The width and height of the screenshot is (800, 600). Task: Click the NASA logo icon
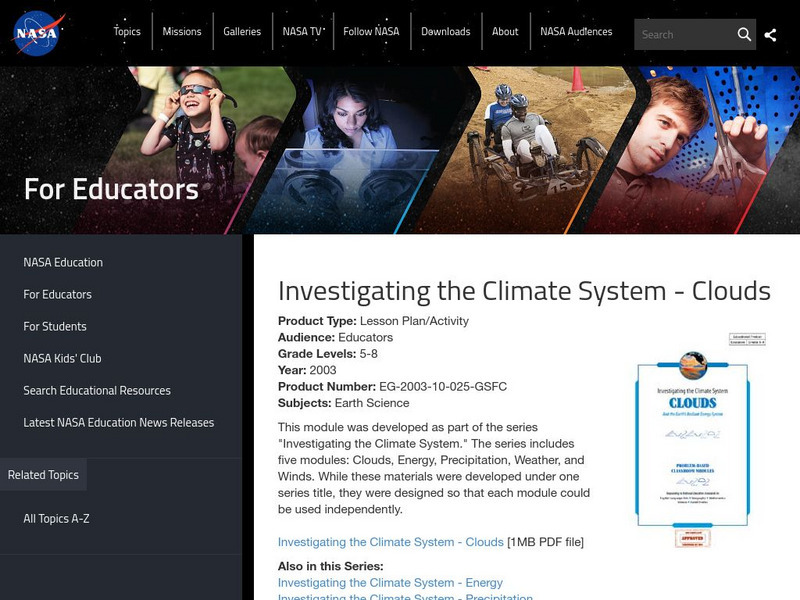(x=39, y=33)
